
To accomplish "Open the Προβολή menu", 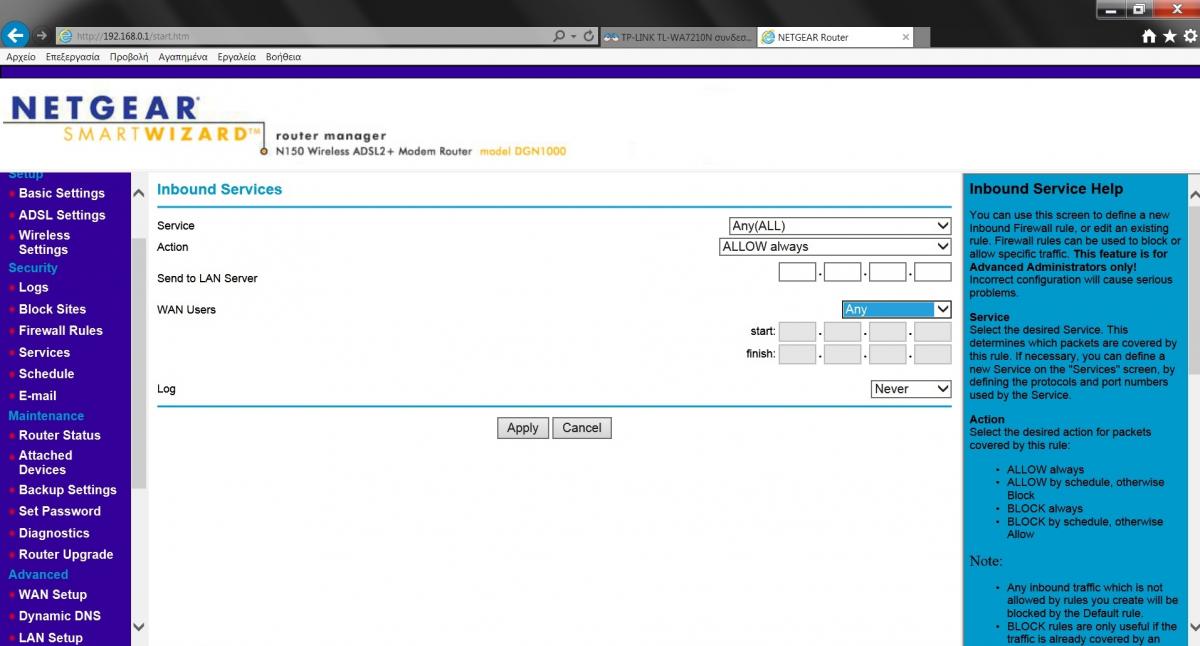I will (129, 57).
